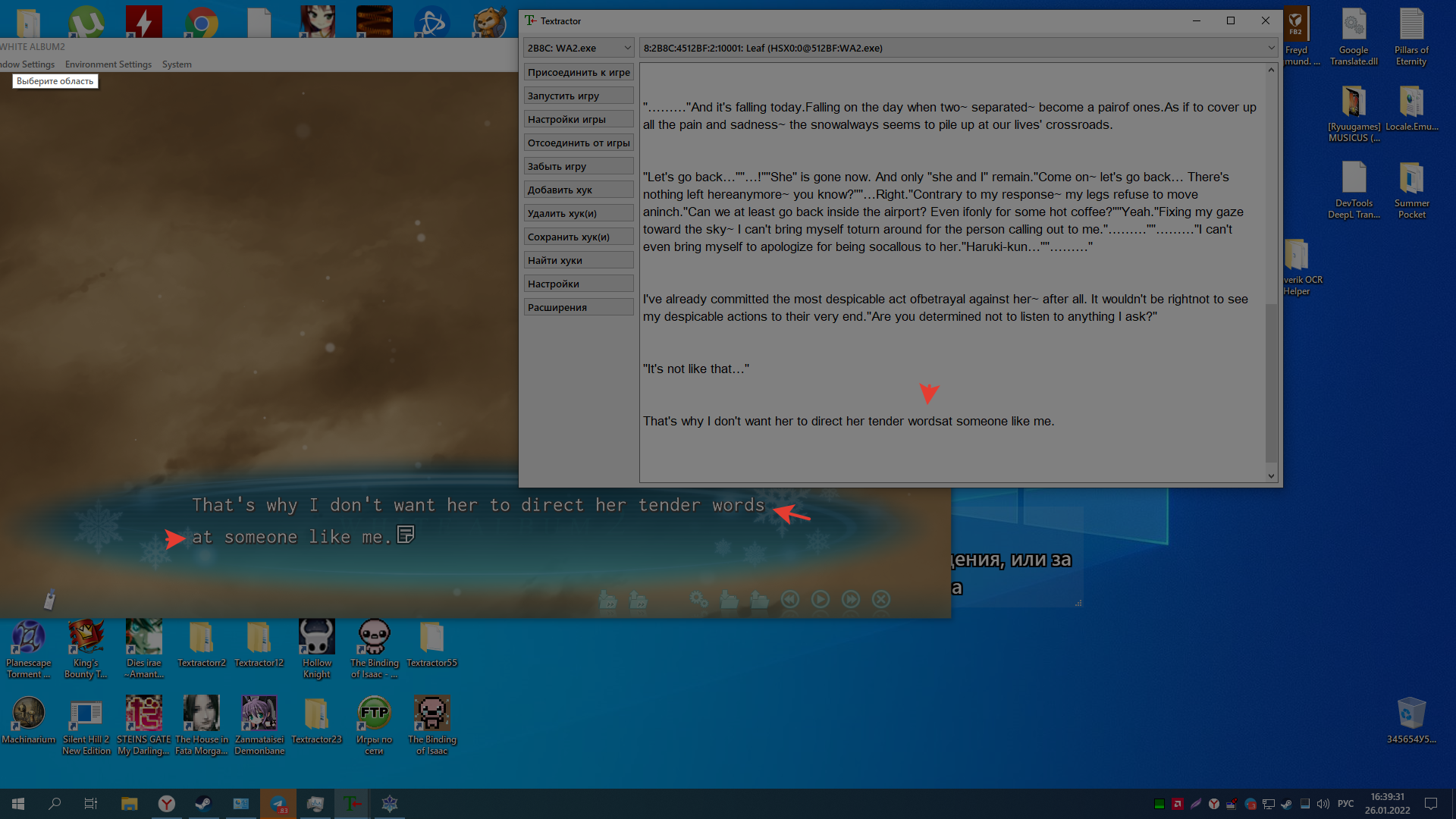Open Telegram from the taskbar
The width and height of the screenshot is (1456, 819).
coord(278,804)
